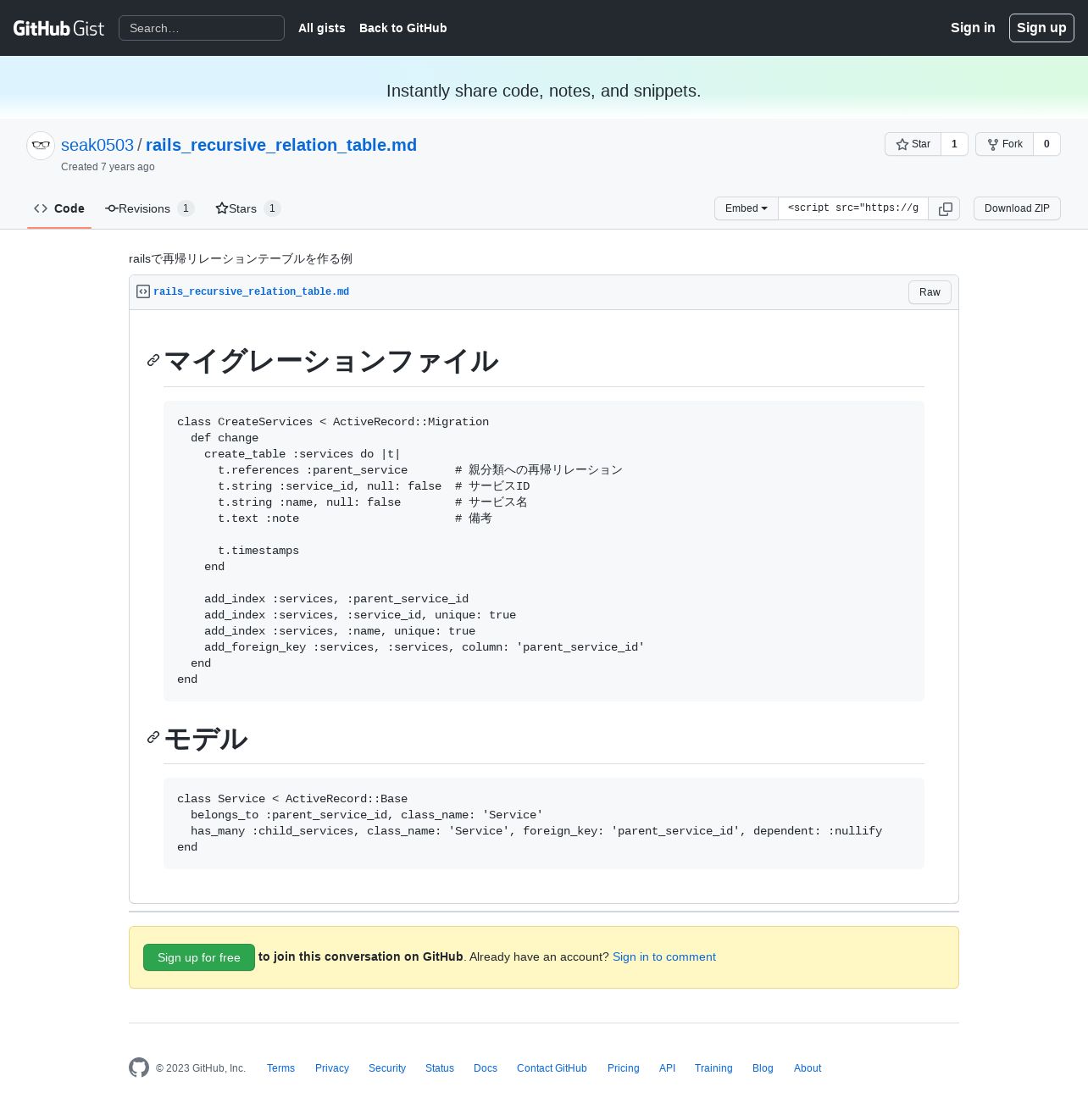The width and height of the screenshot is (1088, 1120).
Task: Click the file header rails_recursive_relation_table.md link
Action: [251, 291]
